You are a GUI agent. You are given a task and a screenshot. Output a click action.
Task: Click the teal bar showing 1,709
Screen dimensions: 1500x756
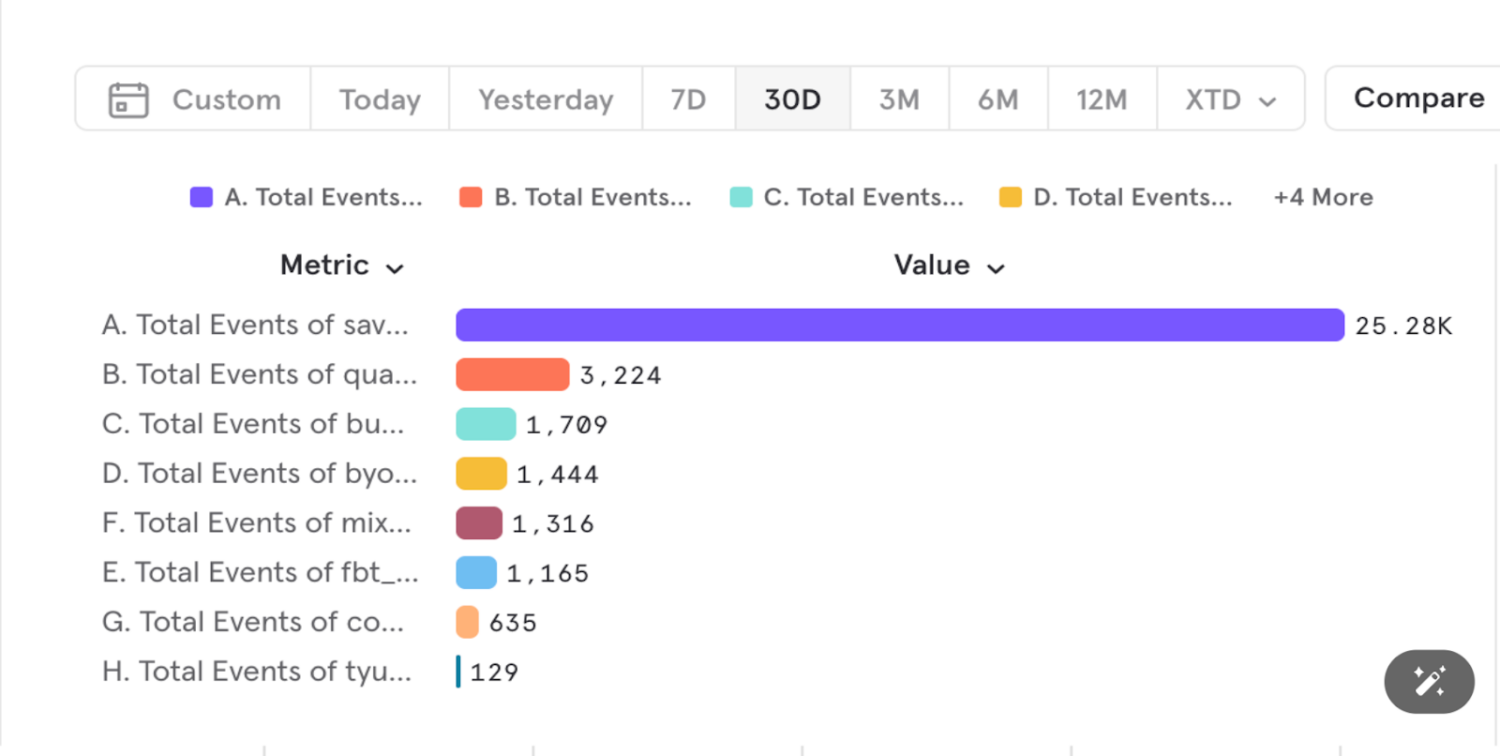click(485, 423)
